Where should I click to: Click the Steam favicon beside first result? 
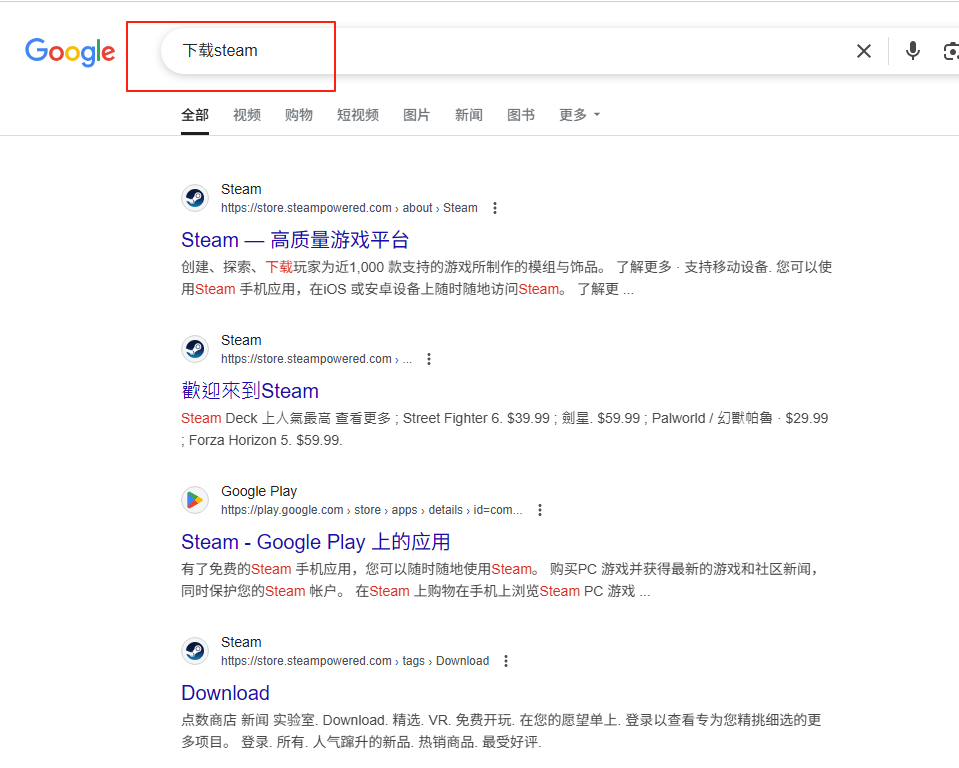[x=195, y=198]
